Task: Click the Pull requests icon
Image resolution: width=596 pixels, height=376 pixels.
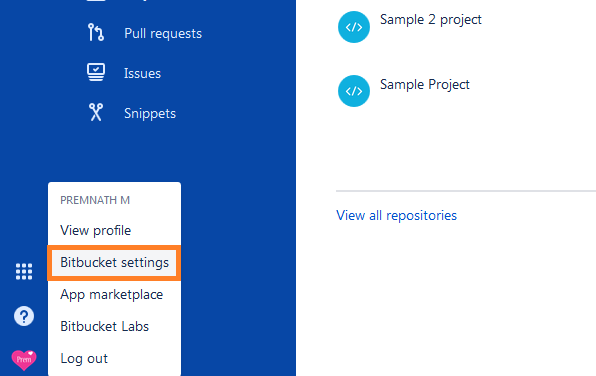Action: point(96,32)
